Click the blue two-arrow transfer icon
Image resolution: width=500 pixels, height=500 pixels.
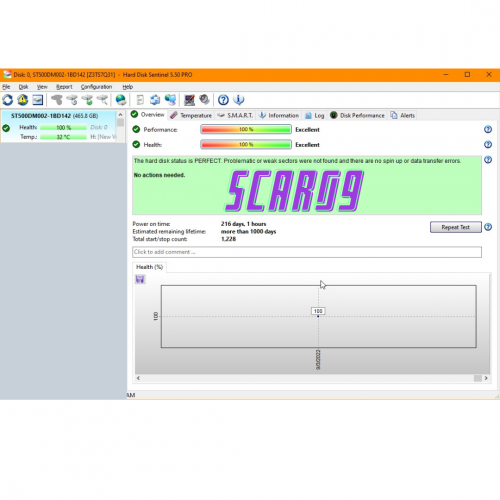tap(155, 100)
